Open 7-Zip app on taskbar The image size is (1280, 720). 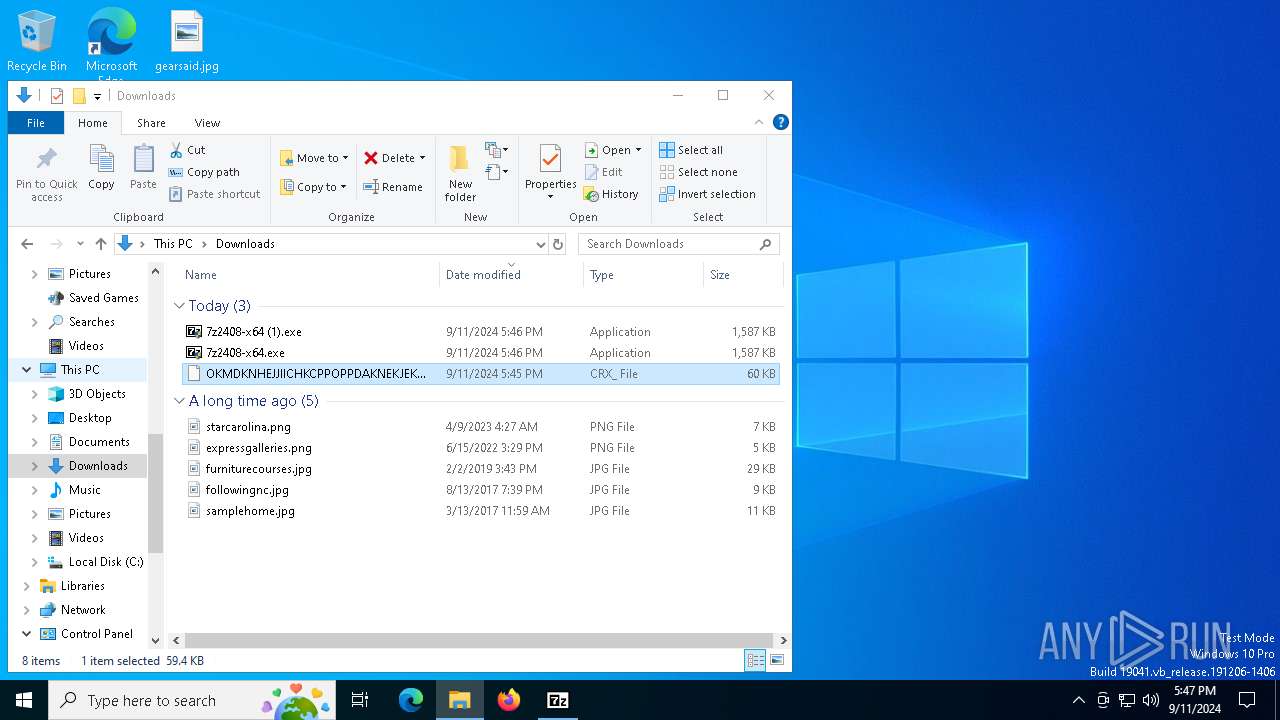click(x=558, y=700)
